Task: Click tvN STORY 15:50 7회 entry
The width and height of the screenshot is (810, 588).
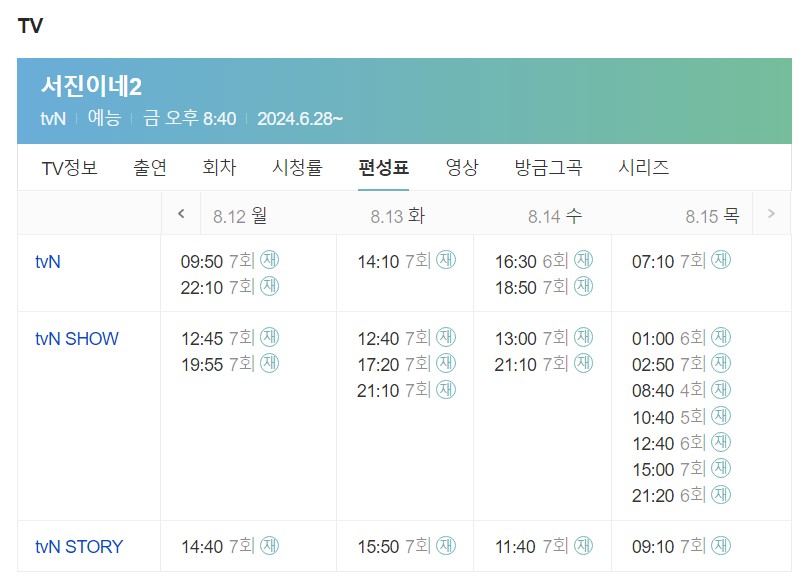Action: pyautogui.click(x=407, y=546)
